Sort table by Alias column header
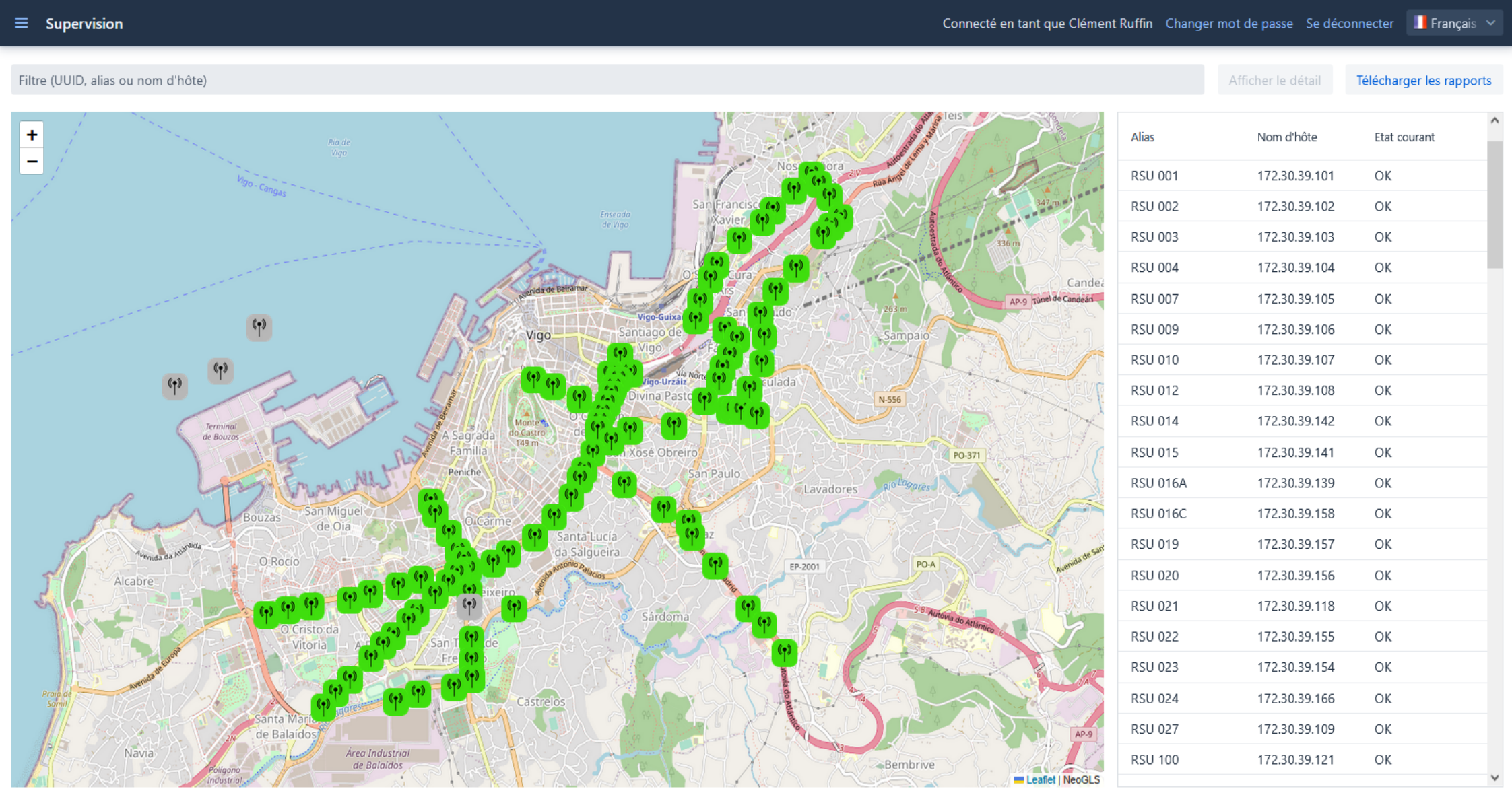 point(1142,137)
